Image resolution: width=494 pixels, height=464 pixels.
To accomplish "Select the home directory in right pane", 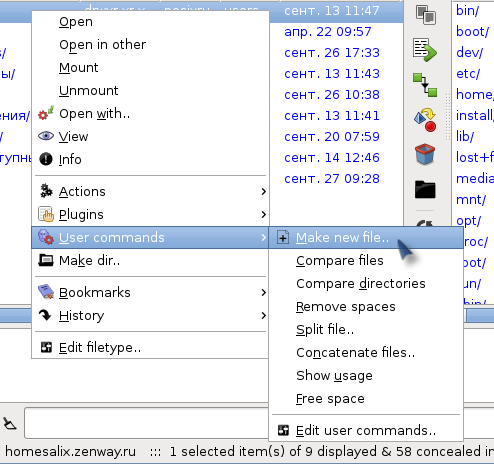I will pyautogui.click(x=475, y=95).
